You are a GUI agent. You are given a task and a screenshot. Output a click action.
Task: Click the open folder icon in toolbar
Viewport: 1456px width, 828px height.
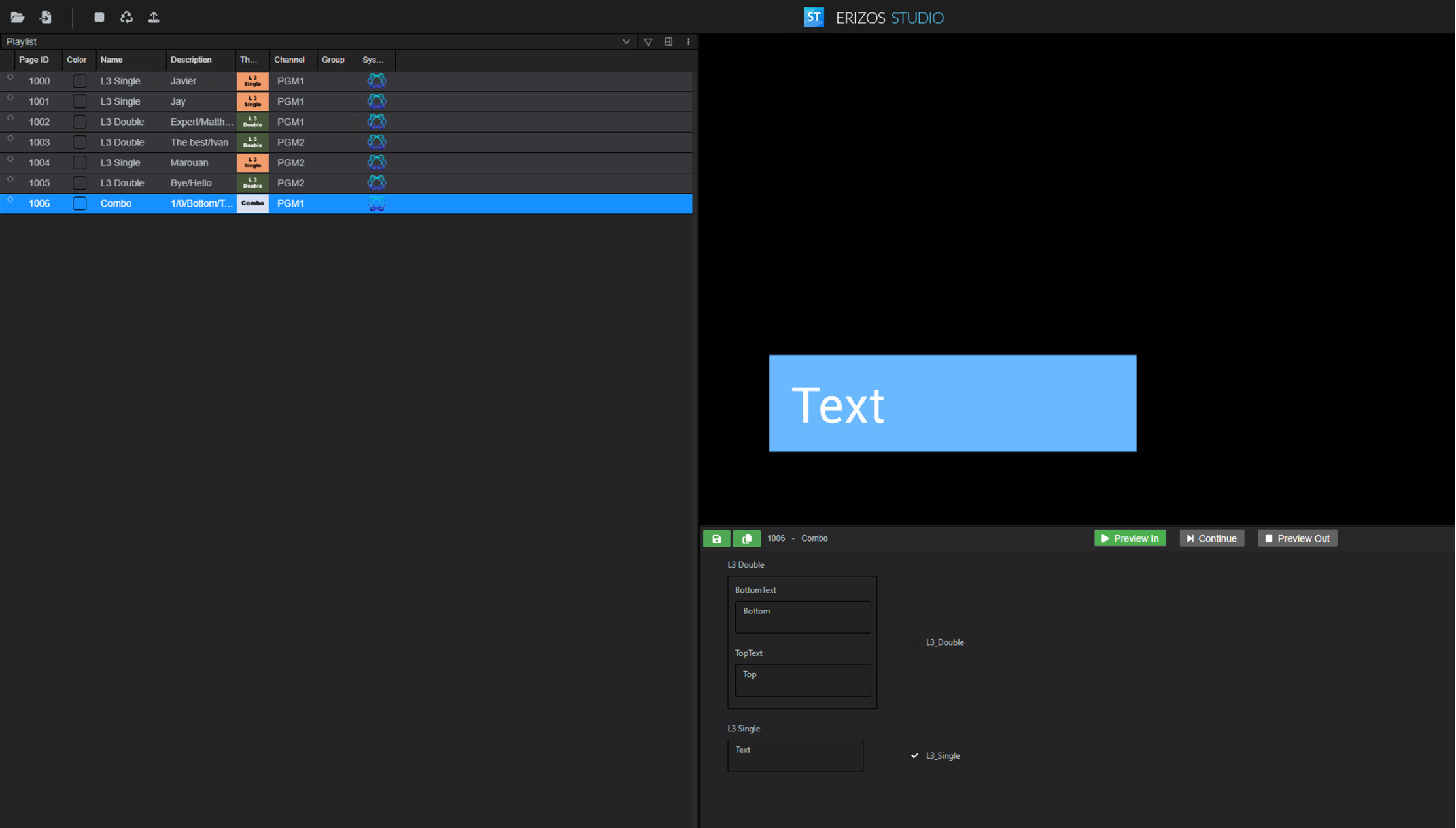(18, 18)
